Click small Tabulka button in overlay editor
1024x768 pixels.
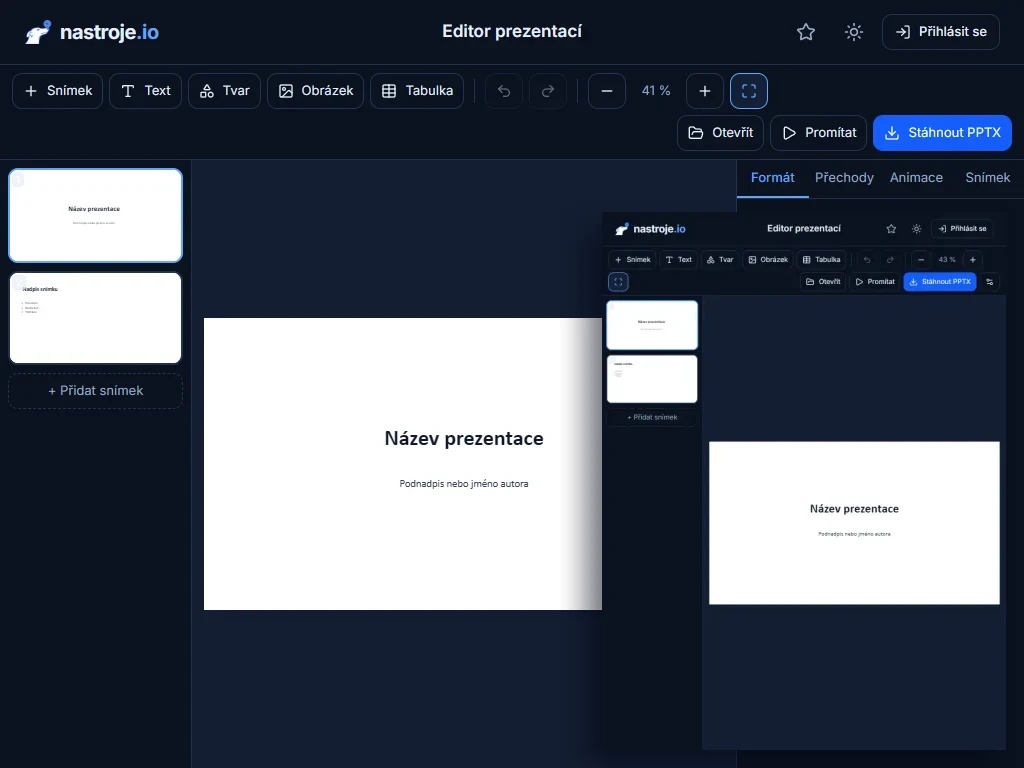point(822,260)
